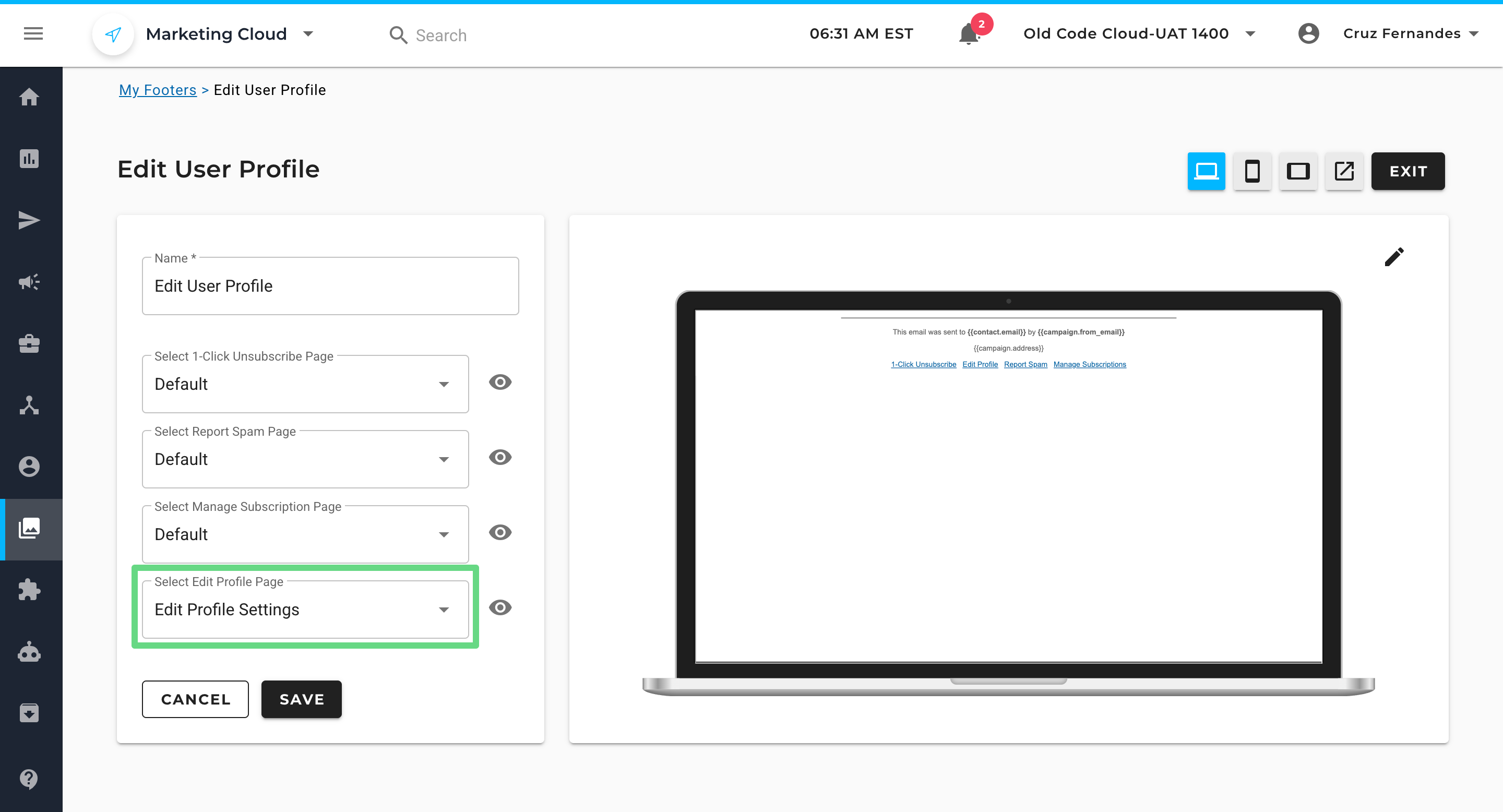The width and height of the screenshot is (1503, 812).
Task: Open the Home icon in the sidebar
Action: click(x=30, y=97)
